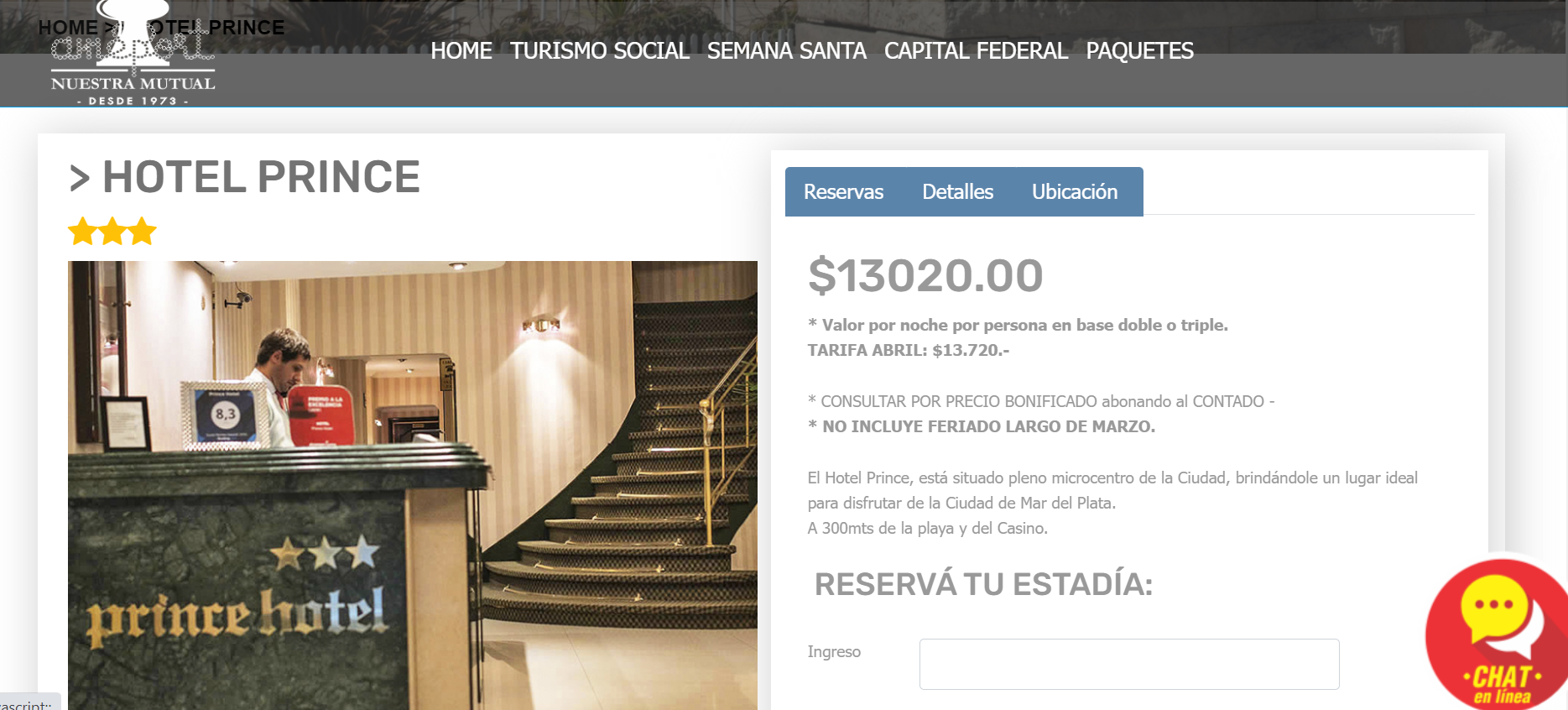This screenshot has height=710, width=1568.
Task: Click the first yellow rating star
Action: 82,231
